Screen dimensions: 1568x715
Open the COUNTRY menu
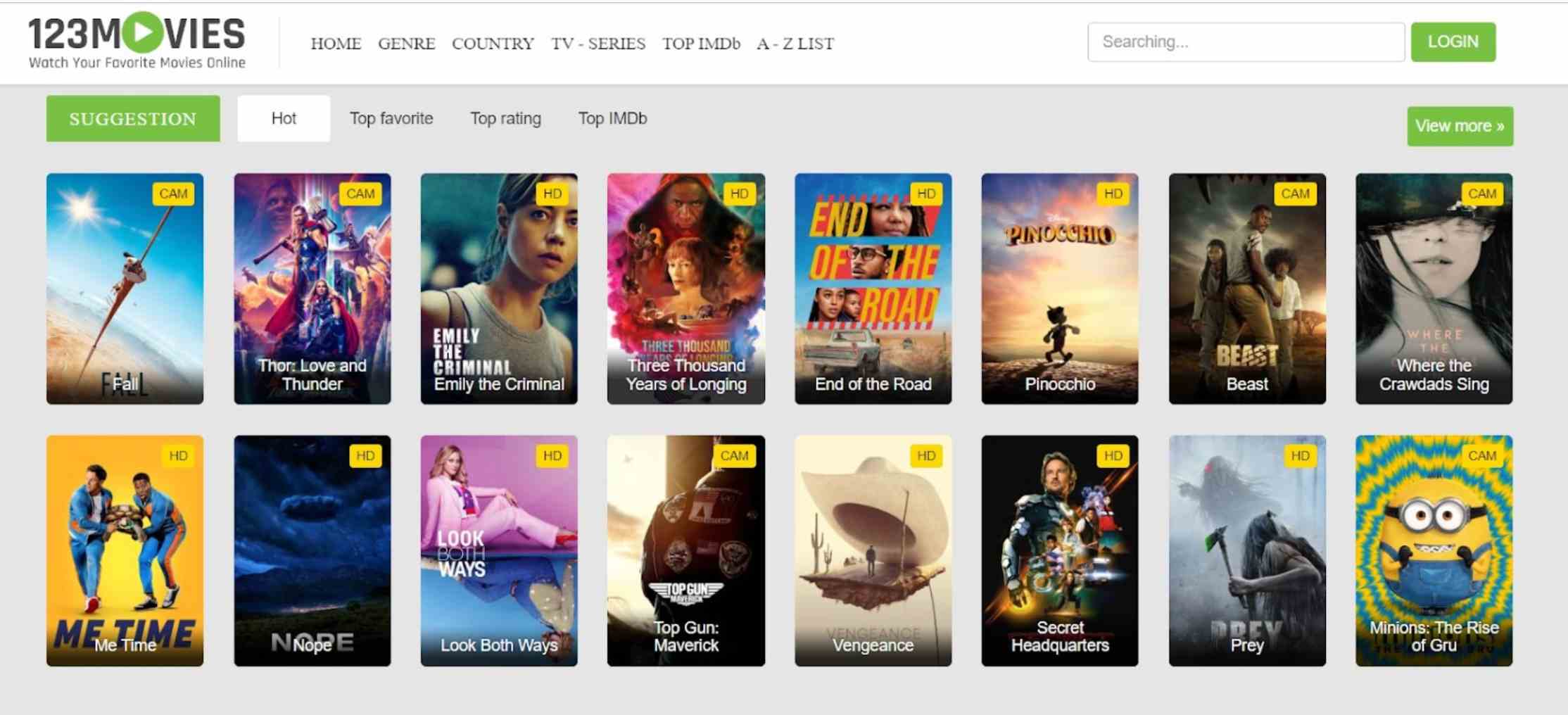[x=493, y=44]
